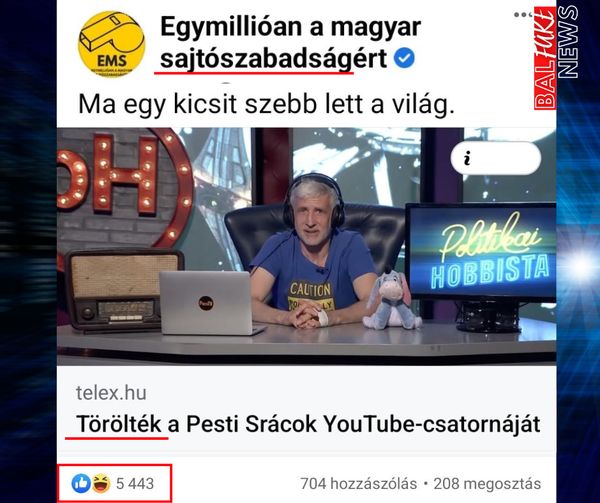Click the vintage radio in the preview image

click(x=122, y=290)
